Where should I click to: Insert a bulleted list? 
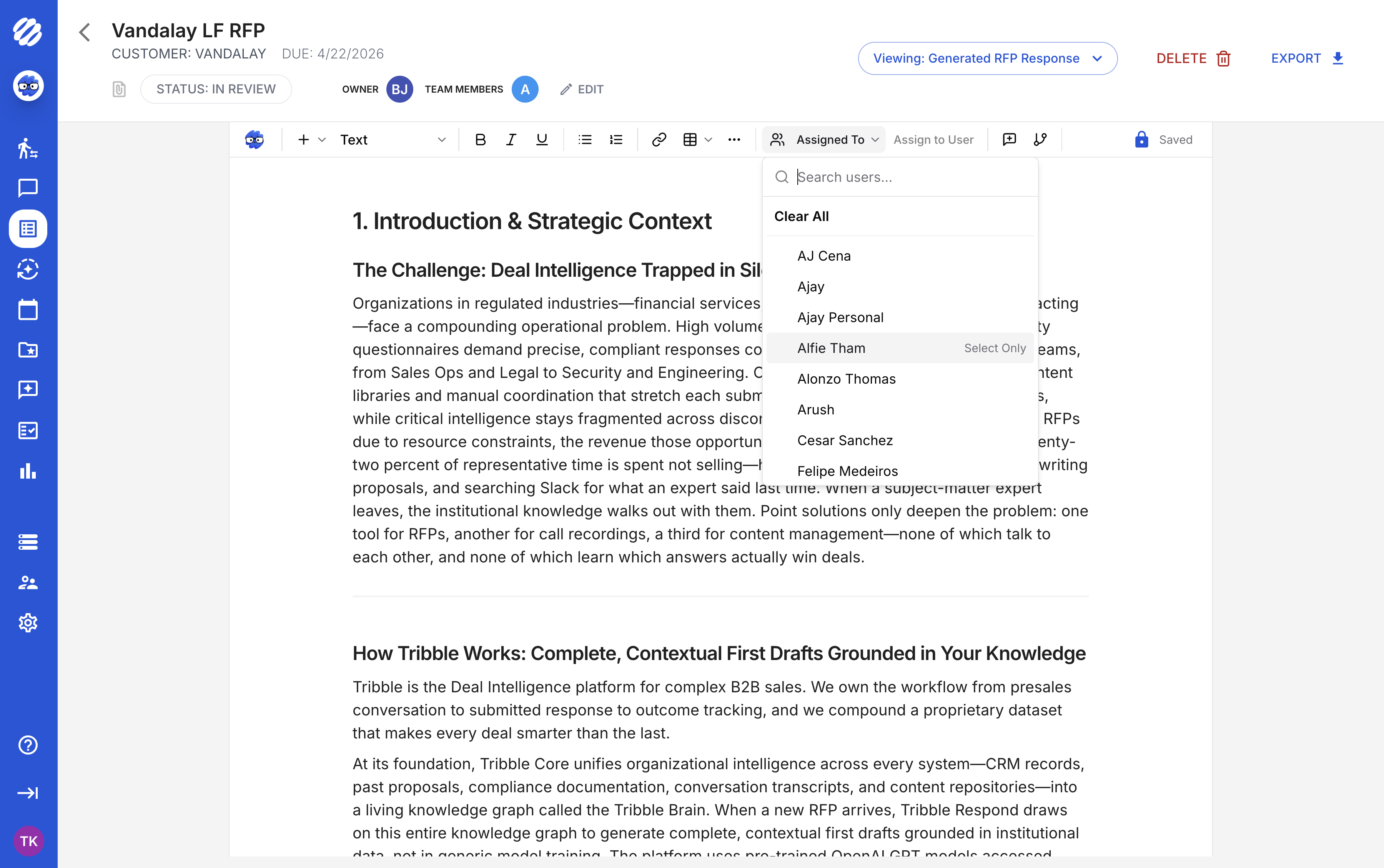pos(585,140)
